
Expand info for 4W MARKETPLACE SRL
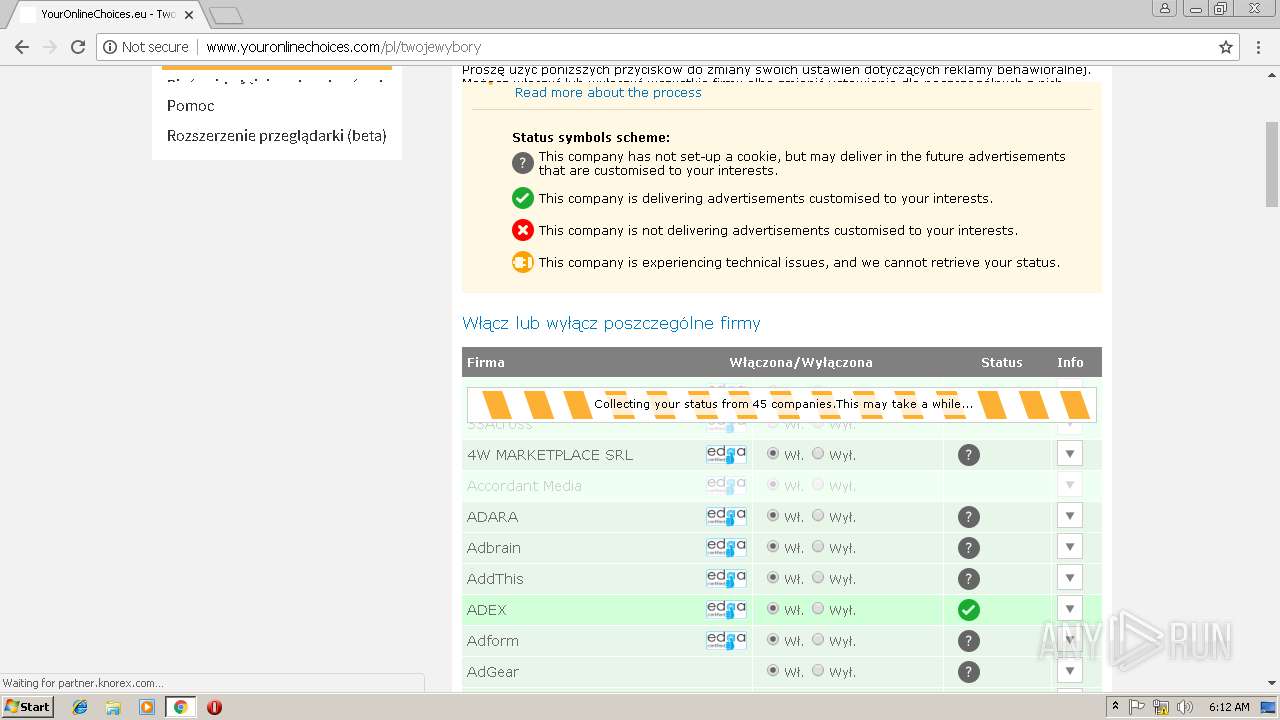1069,454
